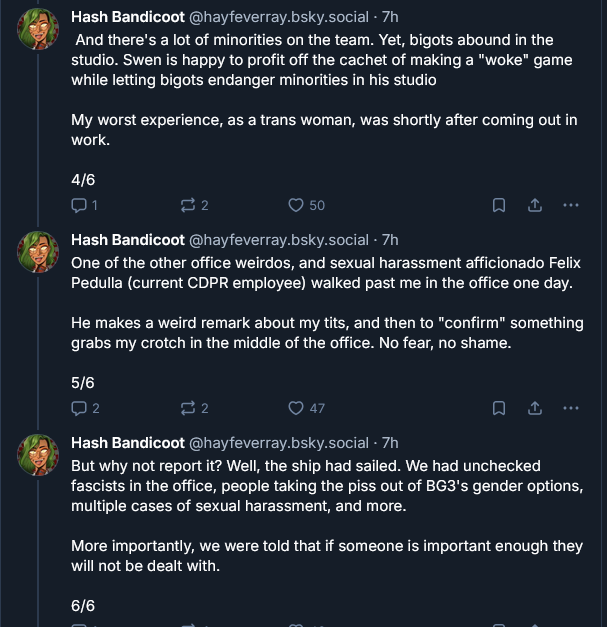Open Hash Bandicoot's profile from the 4/6 post
This screenshot has width=607, height=627.
coord(127,18)
